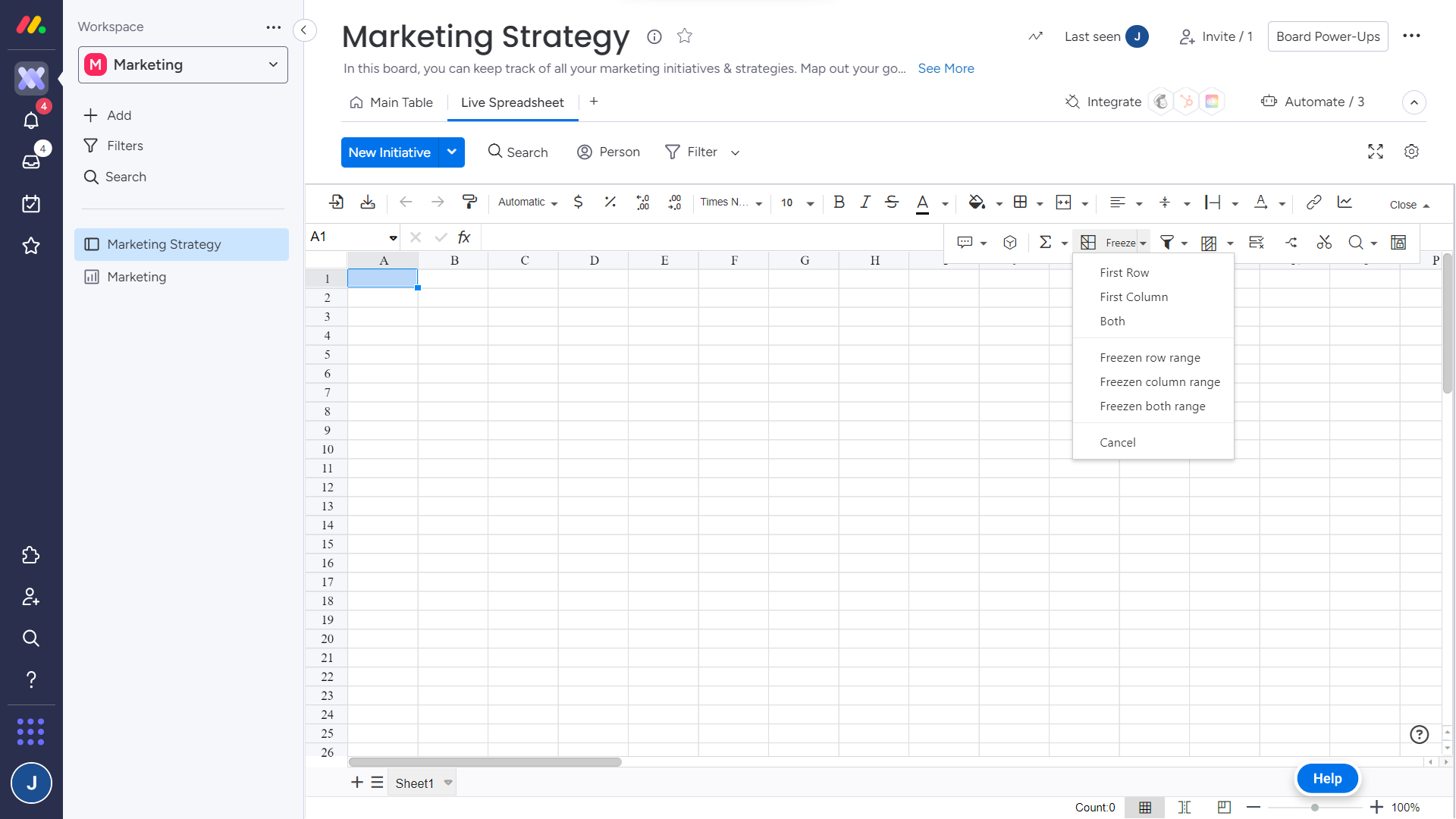
Task: Click the percentage format icon
Action: tap(610, 202)
